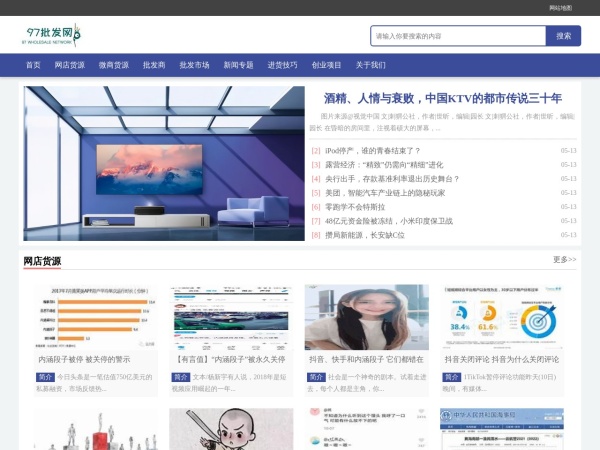This screenshot has height=450, width=600.
Task: Go to the 首页 navigation item
Action: point(33,65)
